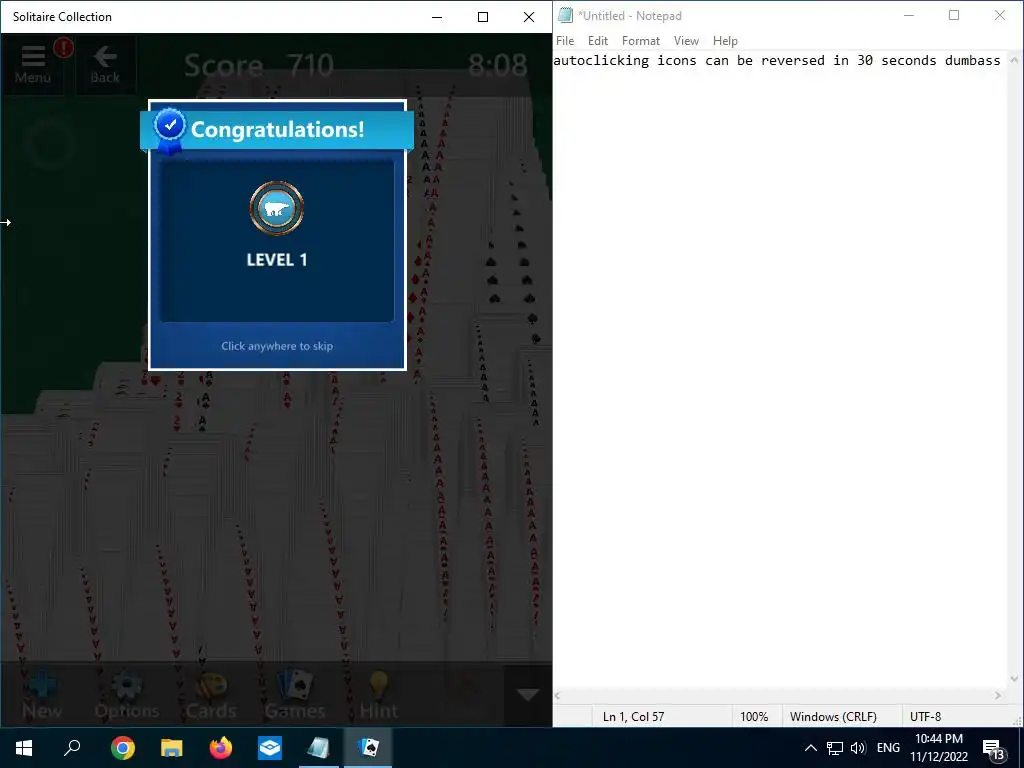Maximize the Solitaire Collection window
This screenshot has width=1024, height=768.
coord(483,17)
